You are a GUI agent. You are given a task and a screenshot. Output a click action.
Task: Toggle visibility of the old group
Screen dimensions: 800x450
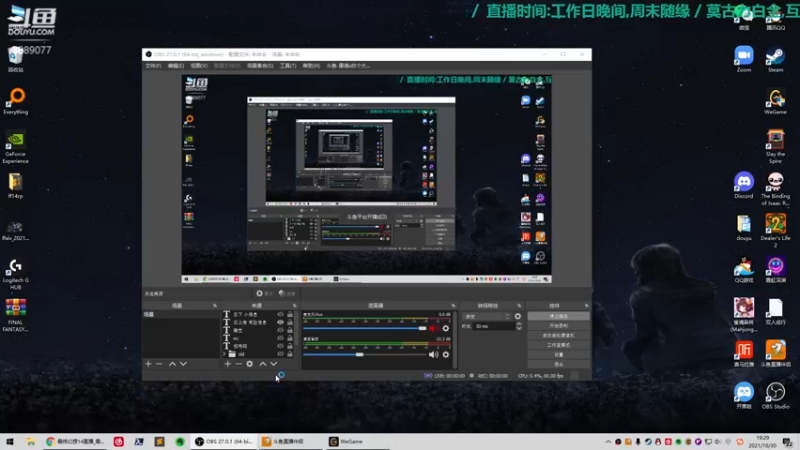point(280,354)
